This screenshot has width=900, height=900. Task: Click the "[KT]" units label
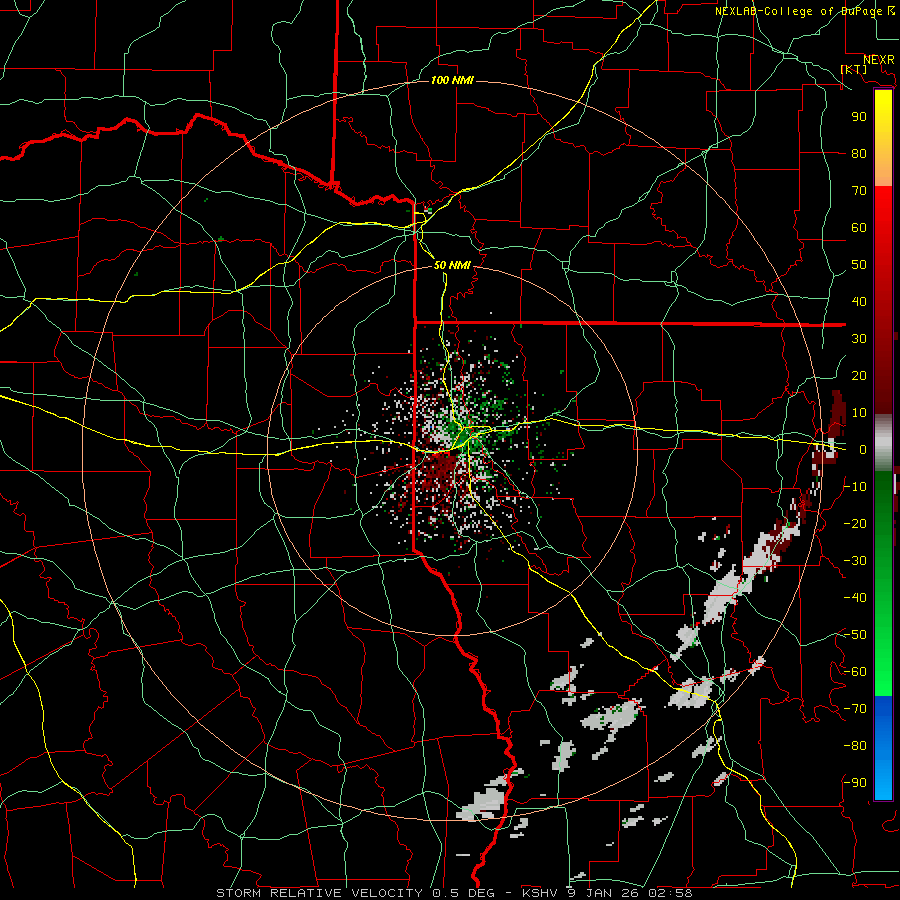(854, 69)
